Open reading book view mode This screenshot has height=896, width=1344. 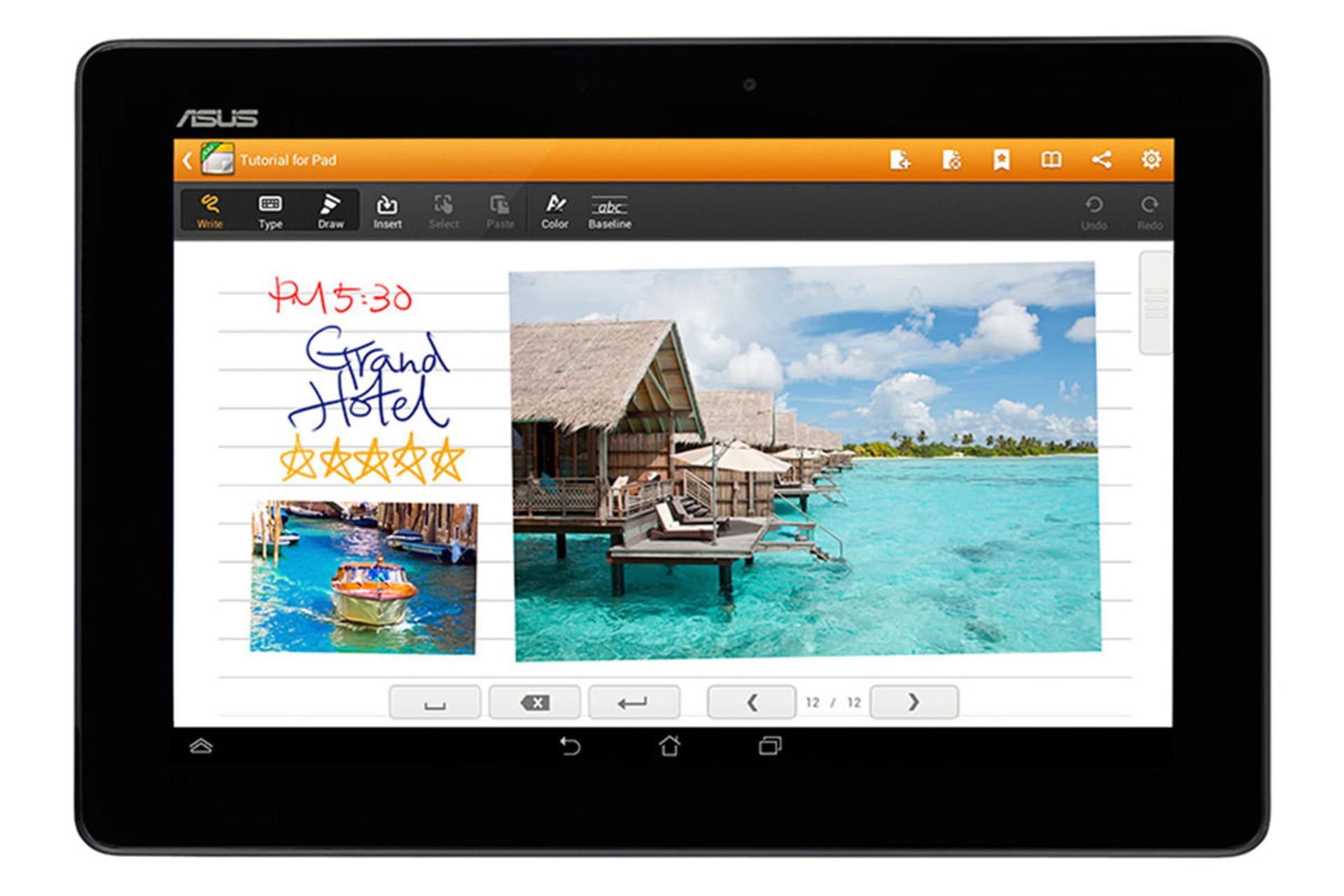(x=1051, y=160)
